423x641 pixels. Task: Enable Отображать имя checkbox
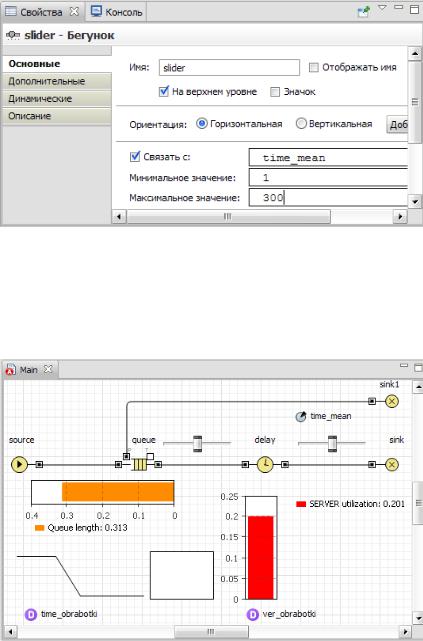click(x=313, y=67)
